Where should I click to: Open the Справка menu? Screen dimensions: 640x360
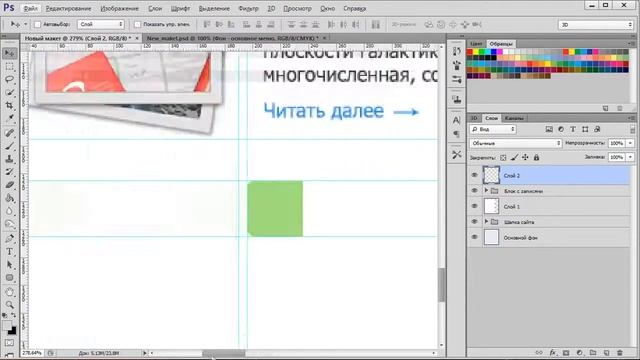coord(354,9)
